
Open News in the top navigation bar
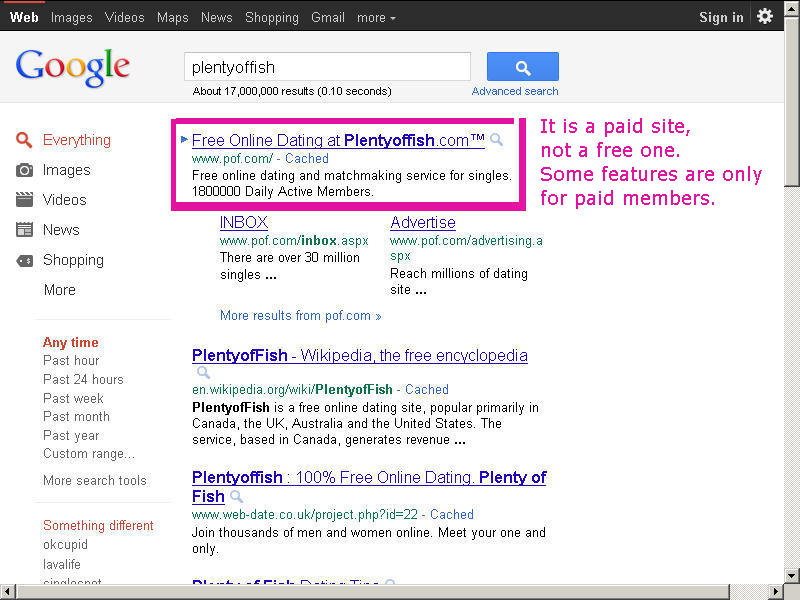pyautogui.click(x=216, y=17)
